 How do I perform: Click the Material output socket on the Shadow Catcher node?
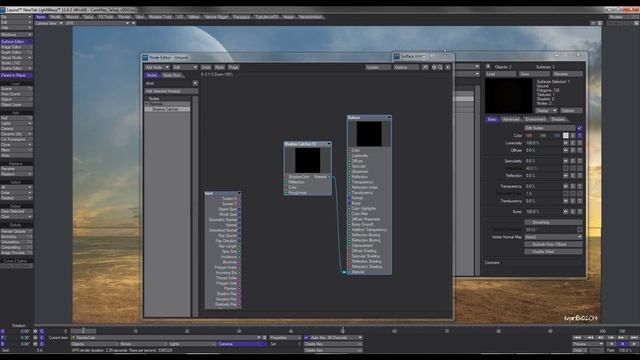tap(329, 177)
